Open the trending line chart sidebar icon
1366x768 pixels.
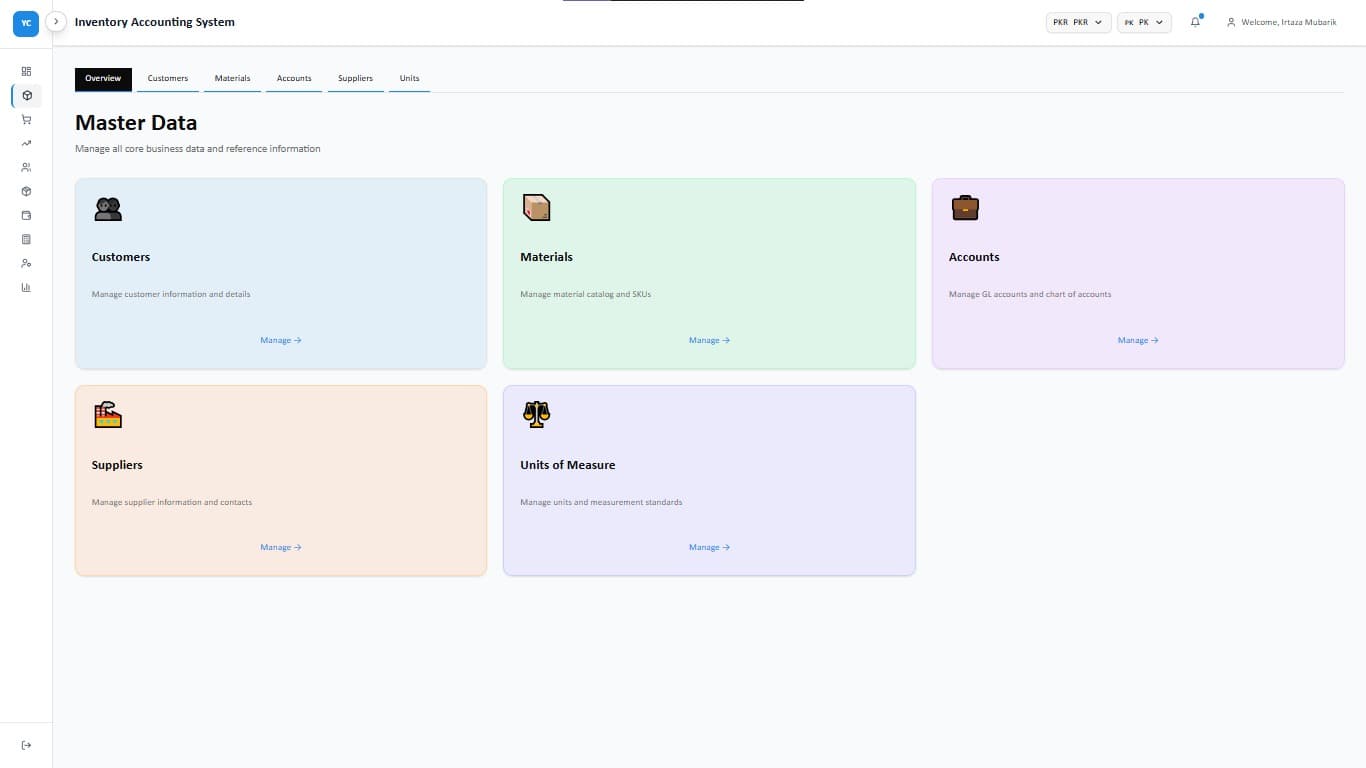(26, 143)
